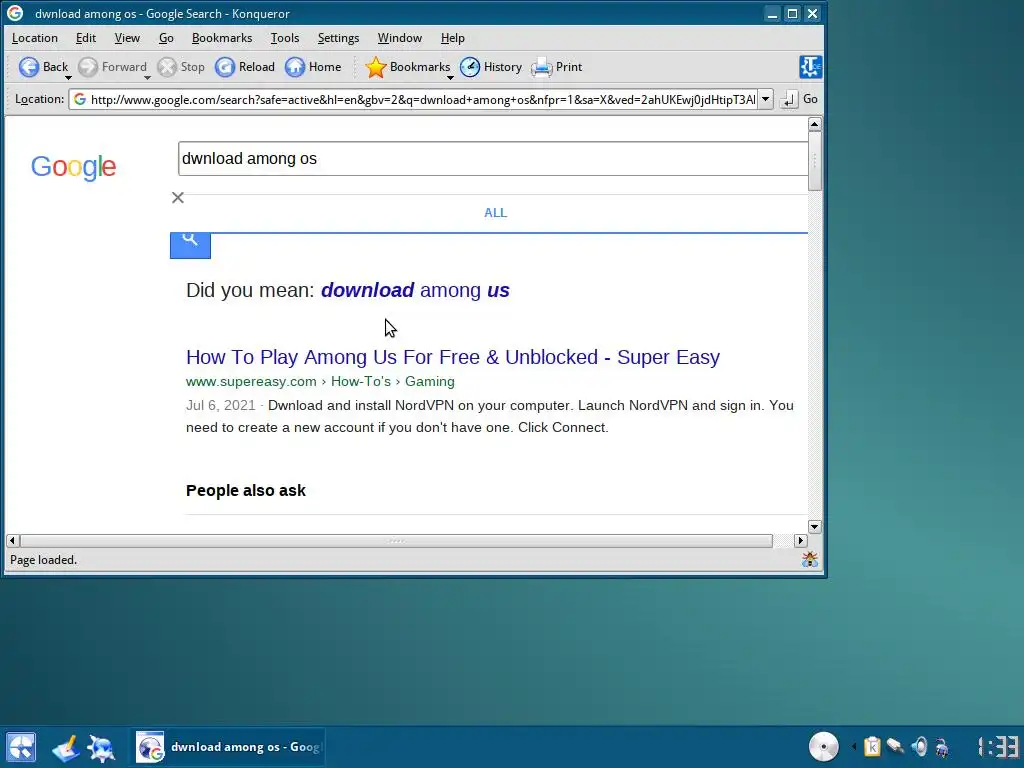The height and width of the screenshot is (768, 1024).
Task: Click "download among us" suggestion link
Action: click(x=415, y=290)
